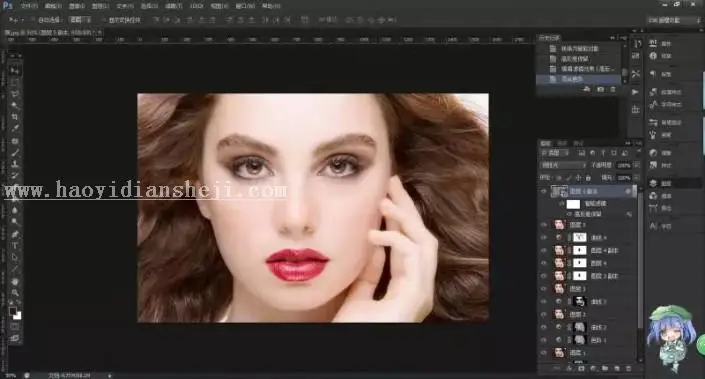
Task: Click the white smart filter mask thumbnail
Action: point(573,204)
